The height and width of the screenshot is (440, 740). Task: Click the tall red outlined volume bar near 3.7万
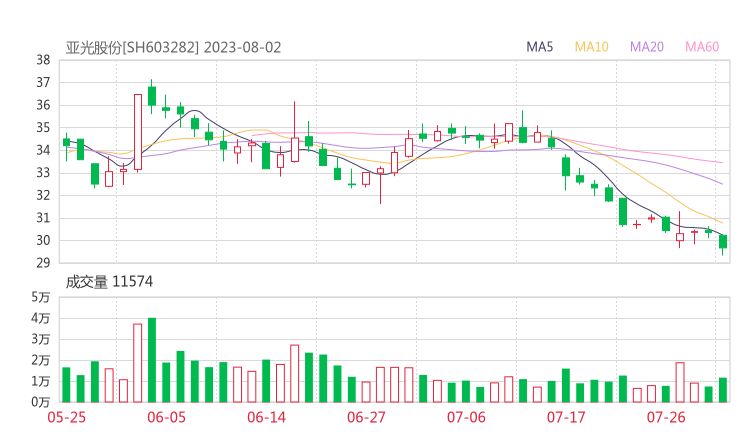click(138, 363)
